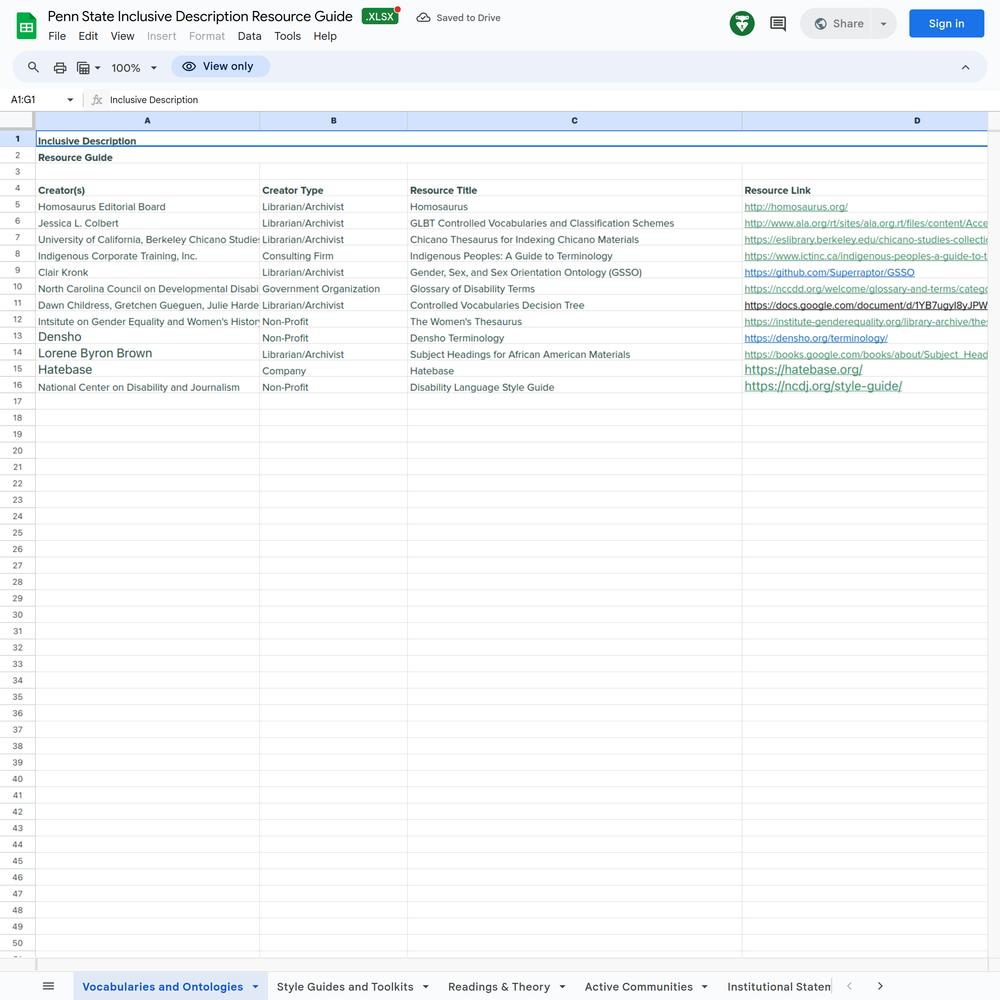Switch to Active Communities sheet
This screenshot has width=1000, height=1000.
tap(638, 987)
